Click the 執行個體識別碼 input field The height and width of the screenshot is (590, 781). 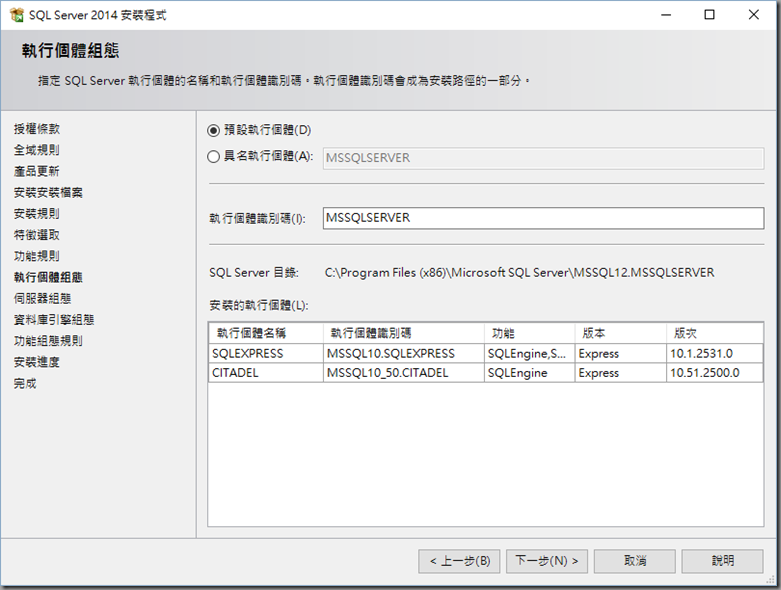coord(543,218)
